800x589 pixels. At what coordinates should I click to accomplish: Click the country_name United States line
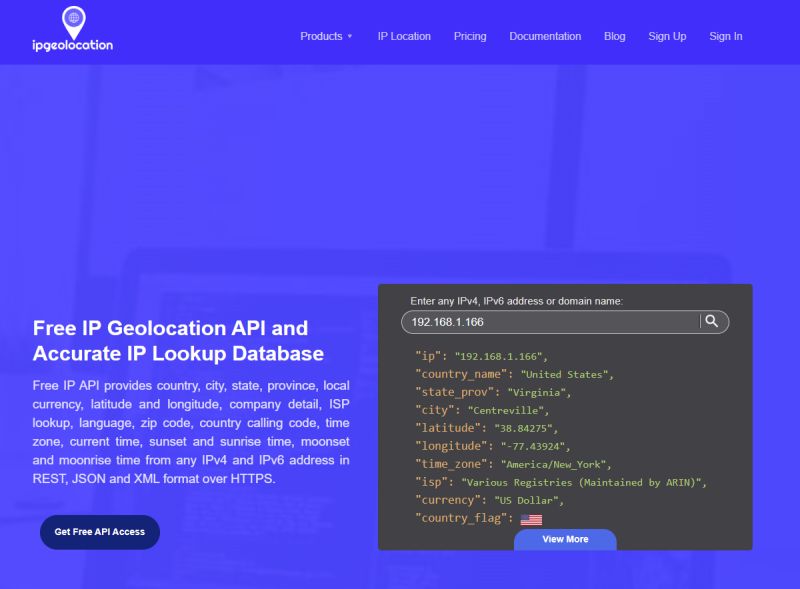pyautogui.click(x=514, y=374)
